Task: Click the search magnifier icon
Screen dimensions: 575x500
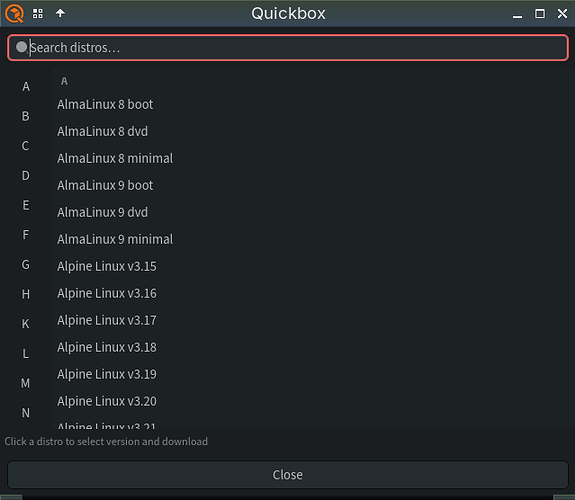Action: pyautogui.click(x=22, y=47)
